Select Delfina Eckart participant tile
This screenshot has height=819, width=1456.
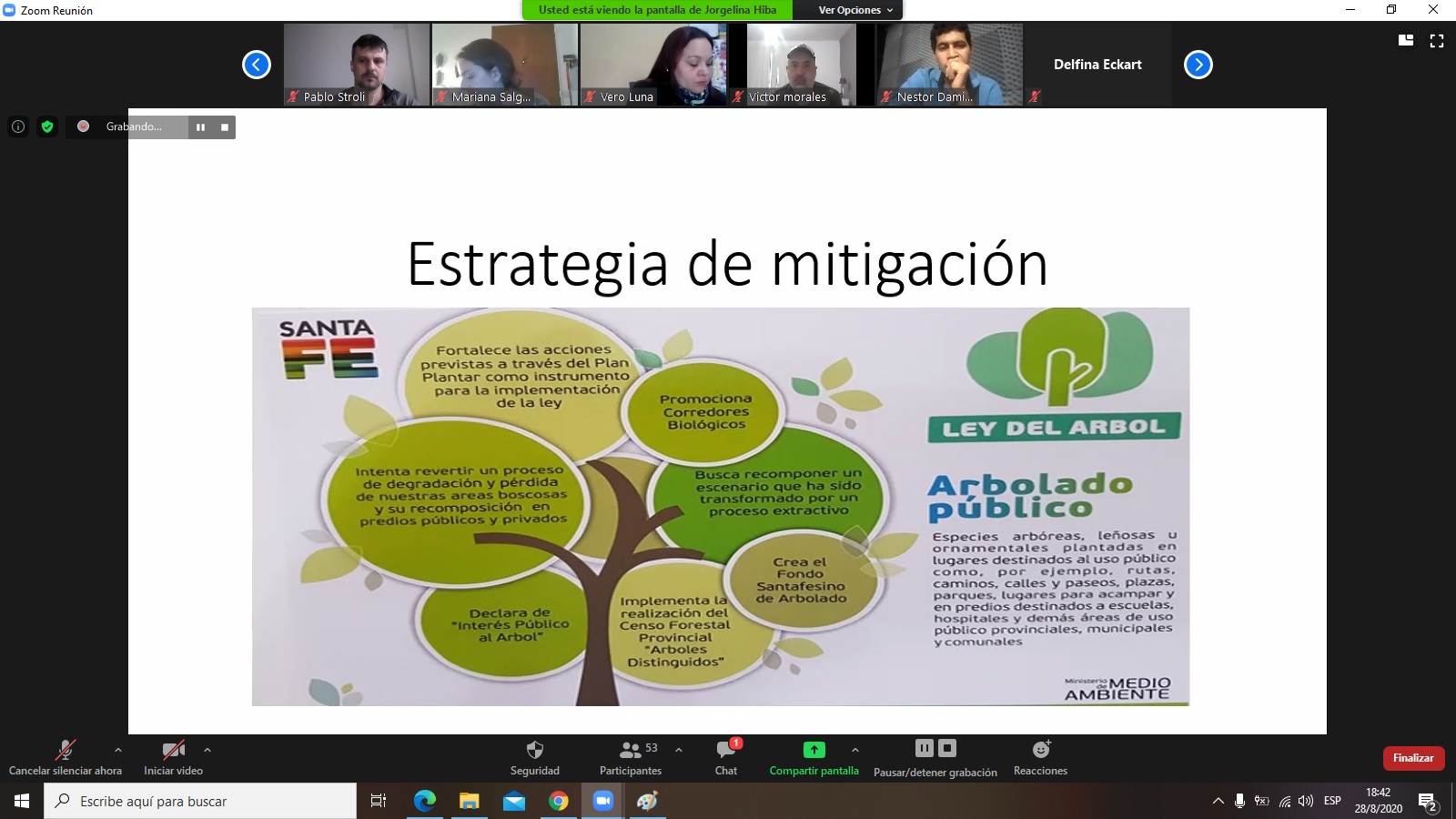1098,65
